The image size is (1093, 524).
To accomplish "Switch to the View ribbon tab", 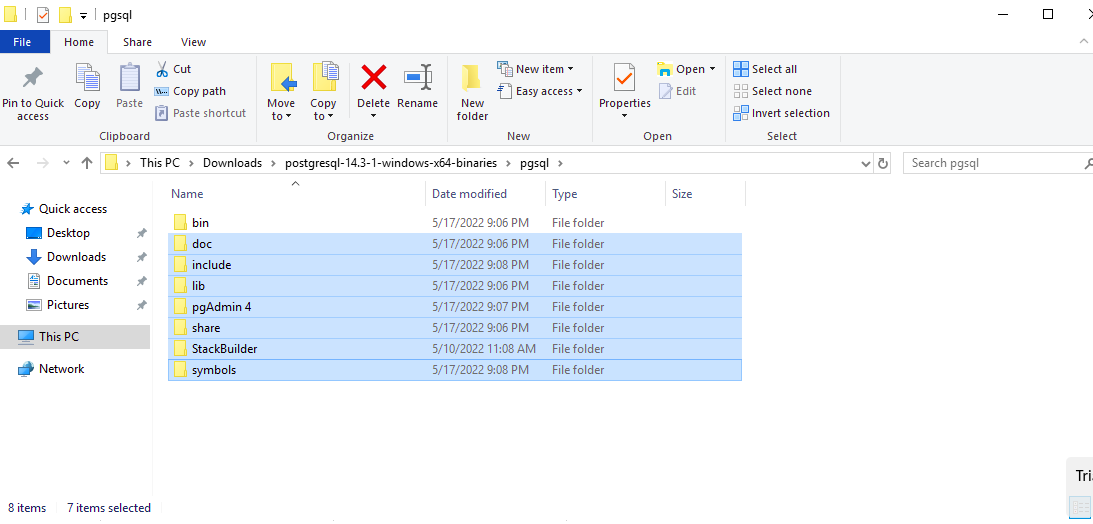I will coord(193,42).
